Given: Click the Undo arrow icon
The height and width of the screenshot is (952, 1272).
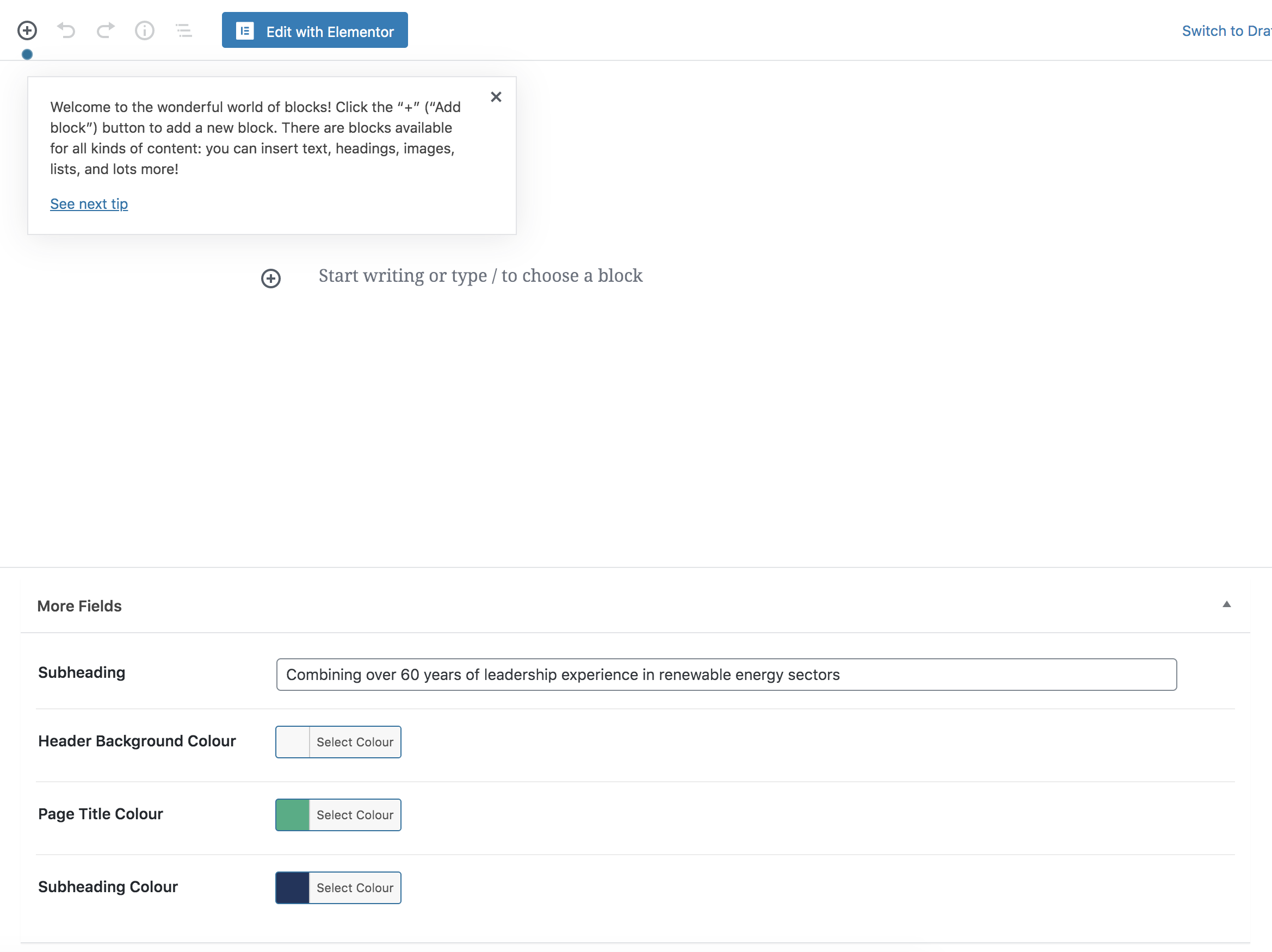Looking at the screenshot, I should 66,30.
